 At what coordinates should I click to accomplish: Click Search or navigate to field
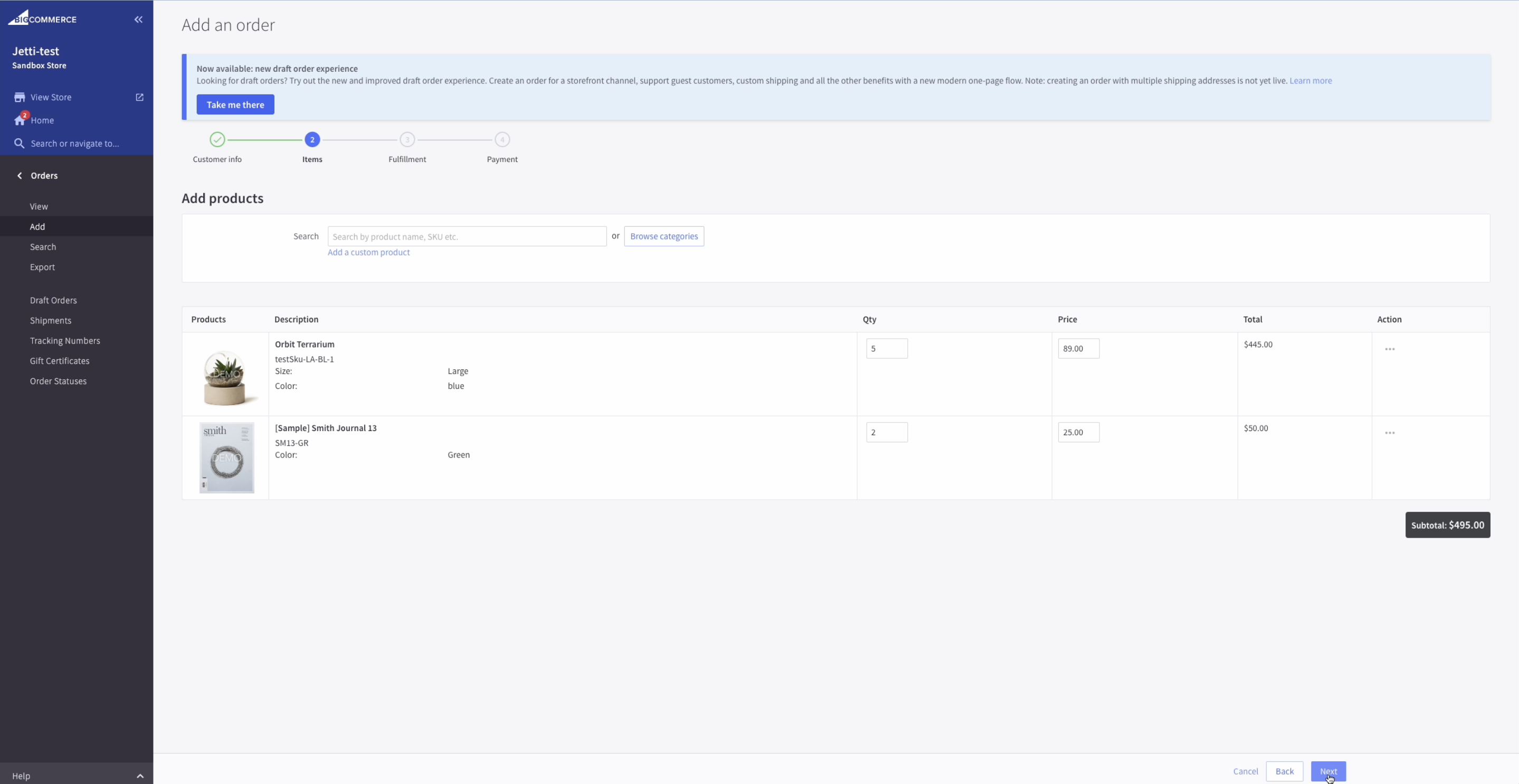75,144
